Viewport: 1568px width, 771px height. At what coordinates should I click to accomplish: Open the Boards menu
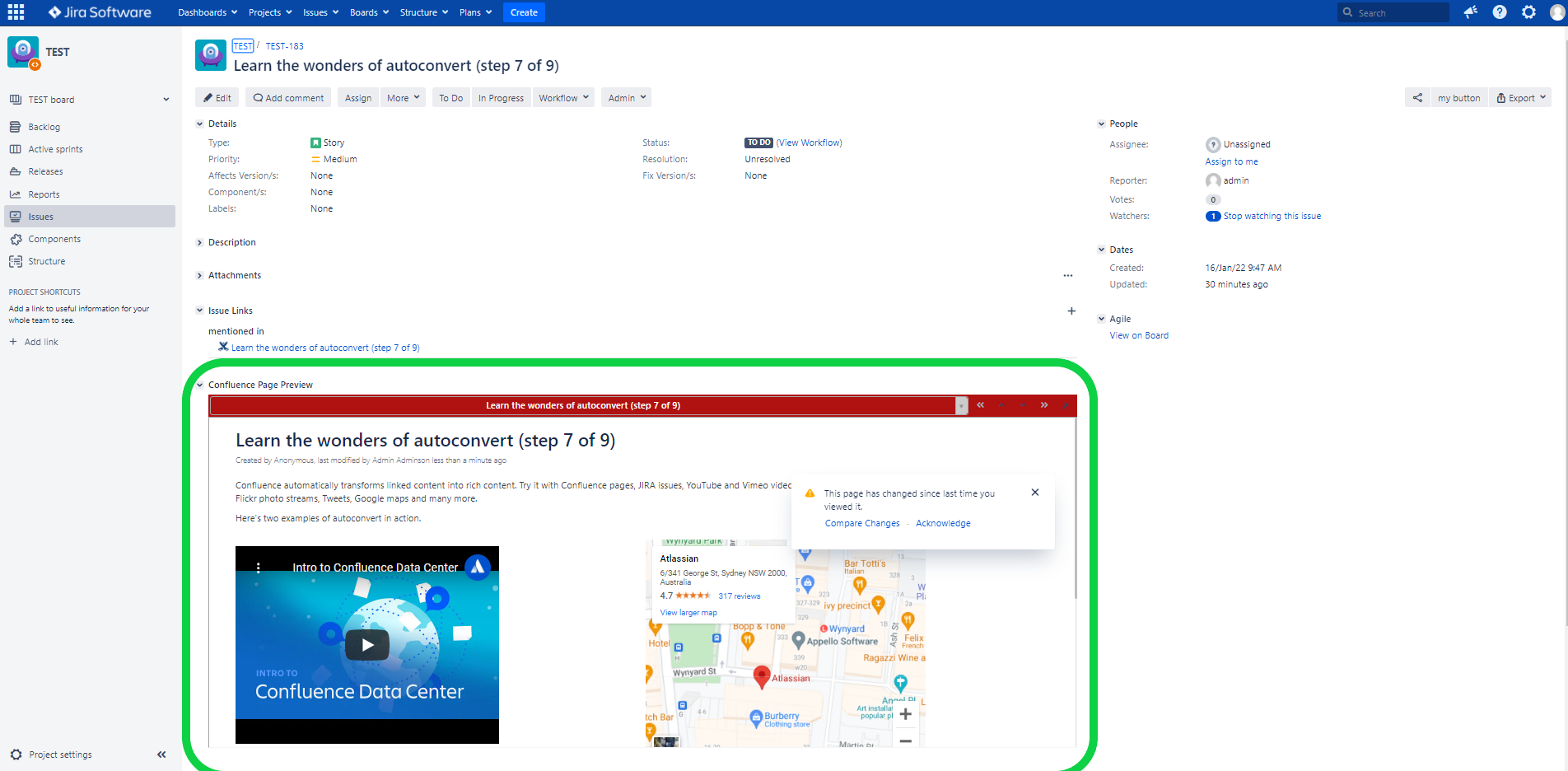click(369, 12)
